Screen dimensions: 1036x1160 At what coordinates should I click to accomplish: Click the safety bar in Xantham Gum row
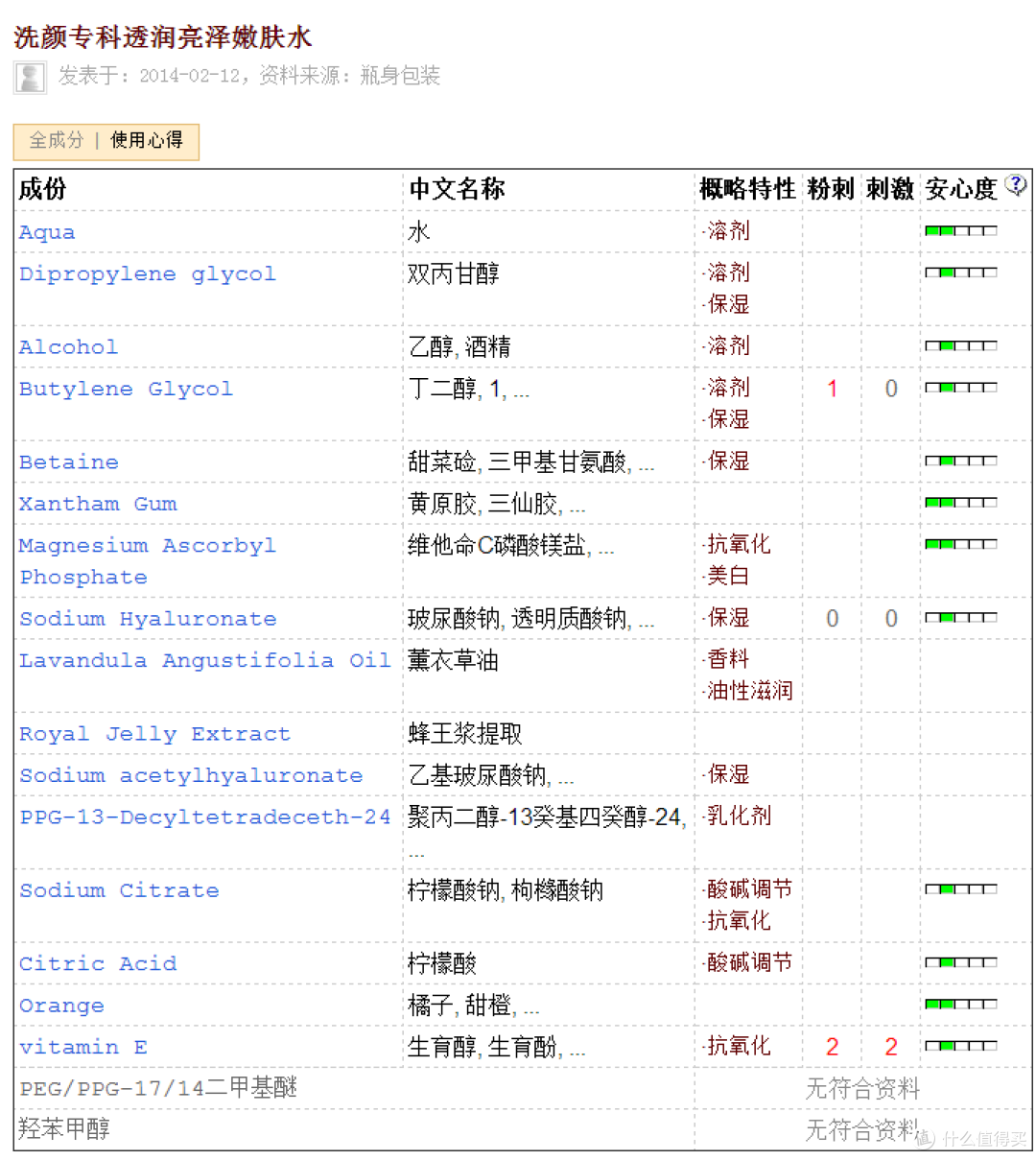(x=961, y=502)
